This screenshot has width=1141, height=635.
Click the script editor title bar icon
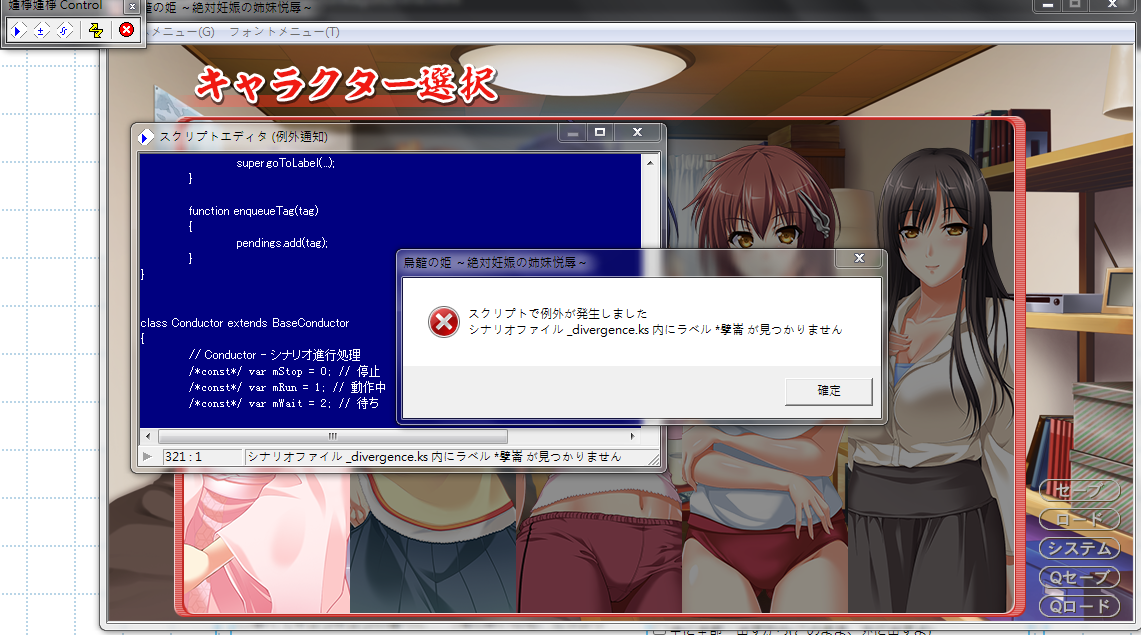[x=146, y=136]
